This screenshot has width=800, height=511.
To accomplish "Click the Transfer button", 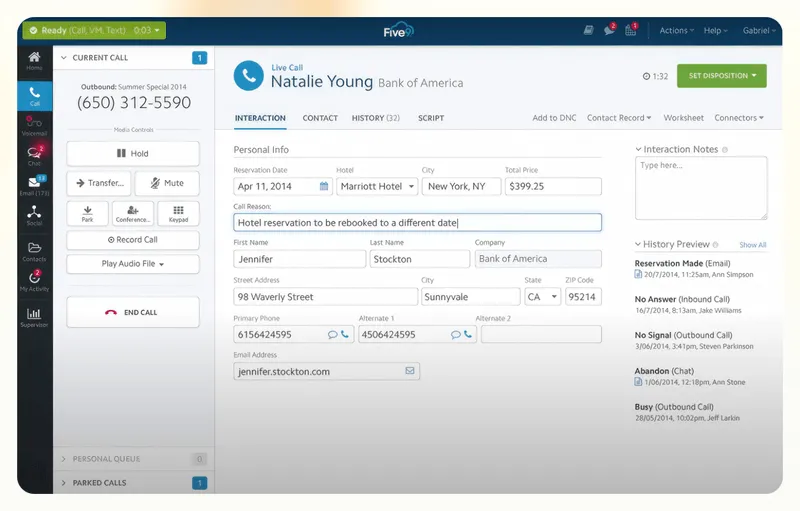I will (99, 183).
